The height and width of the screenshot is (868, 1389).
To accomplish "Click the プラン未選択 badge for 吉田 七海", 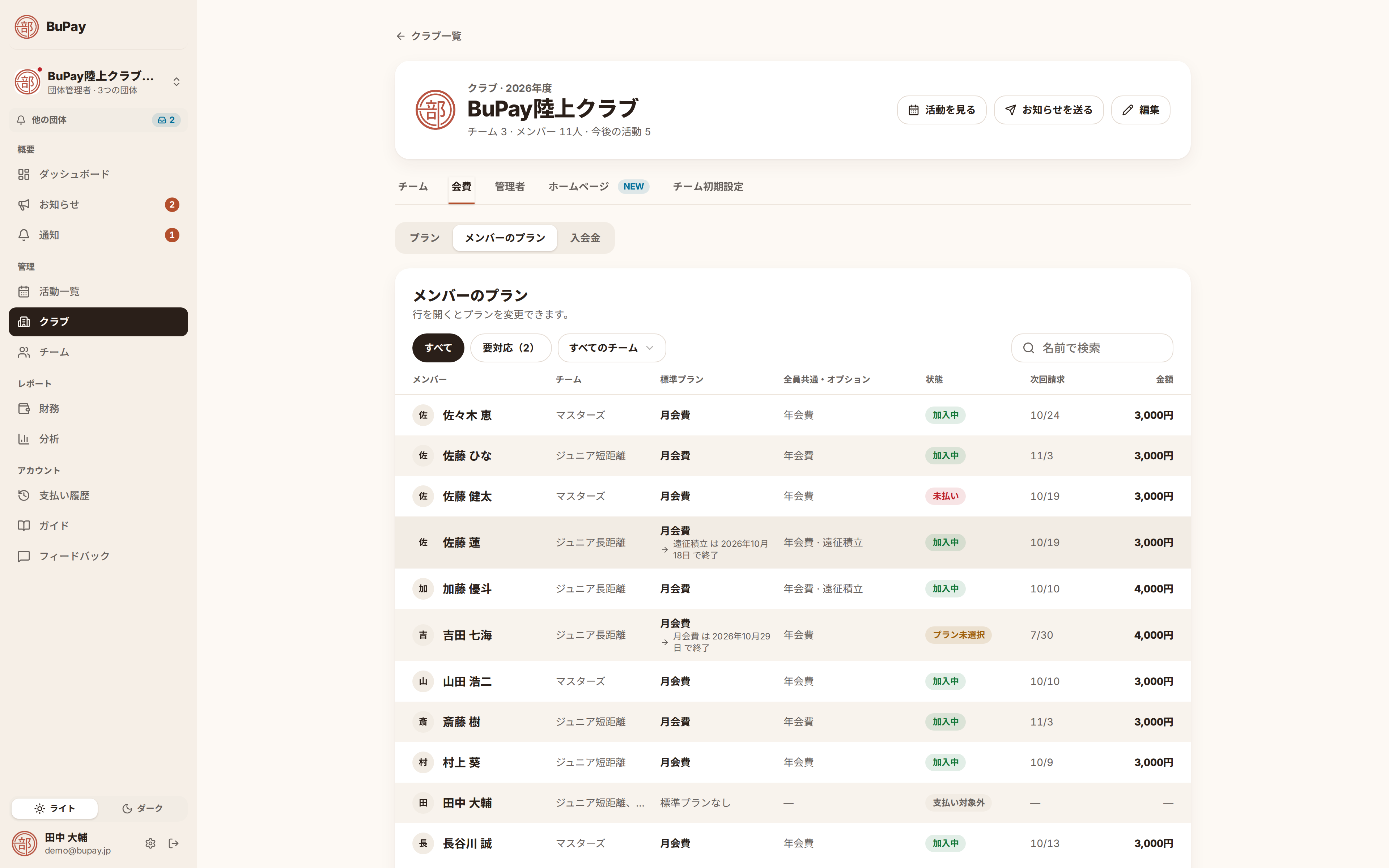I will (958, 635).
